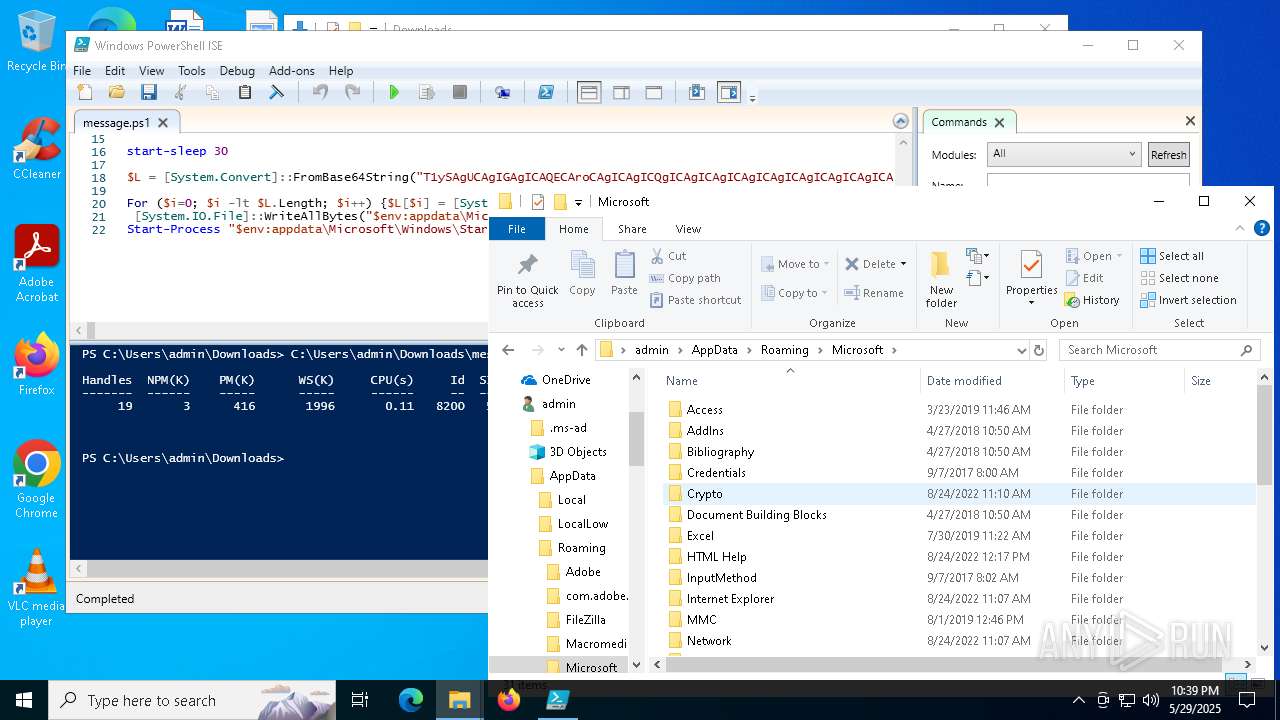Create a new script in PowerShell ISE
This screenshot has height=720, width=1280.
[x=85, y=92]
